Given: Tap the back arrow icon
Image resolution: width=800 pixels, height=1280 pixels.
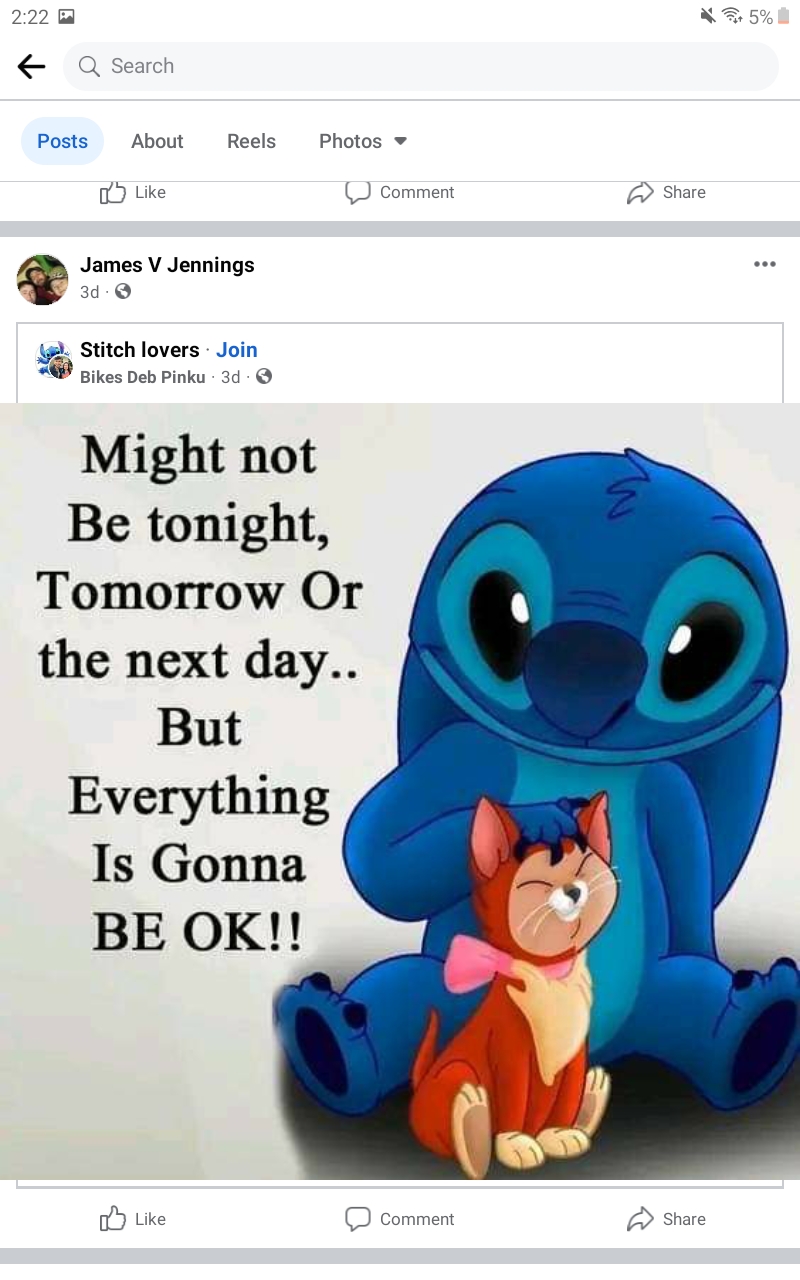Looking at the screenshot, I should click(32, 67).
